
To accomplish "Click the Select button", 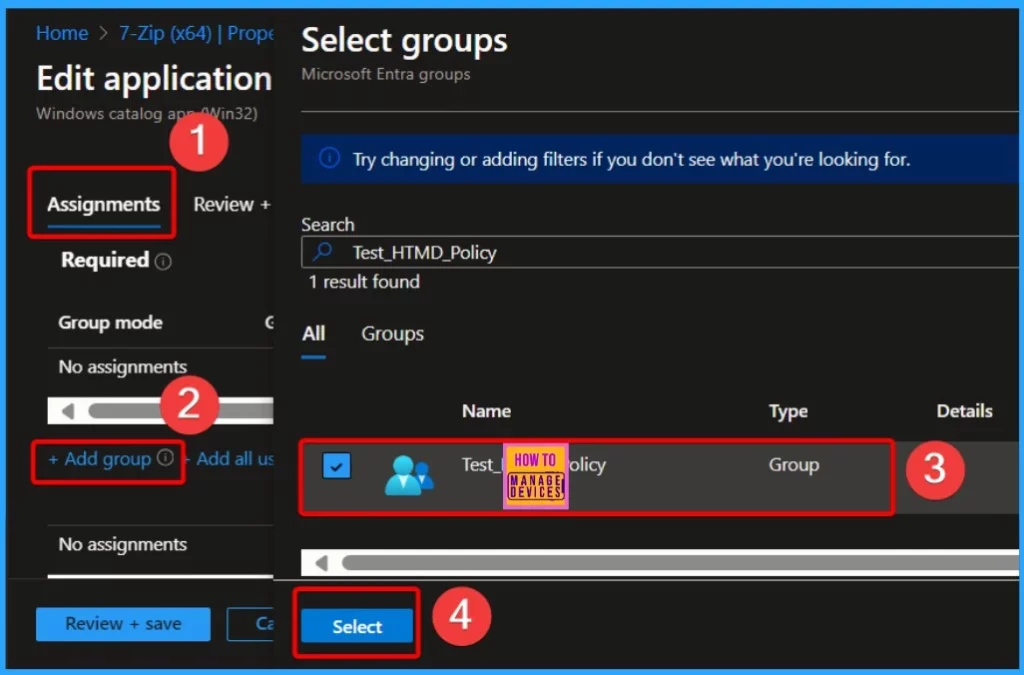I will pos(357,626).
